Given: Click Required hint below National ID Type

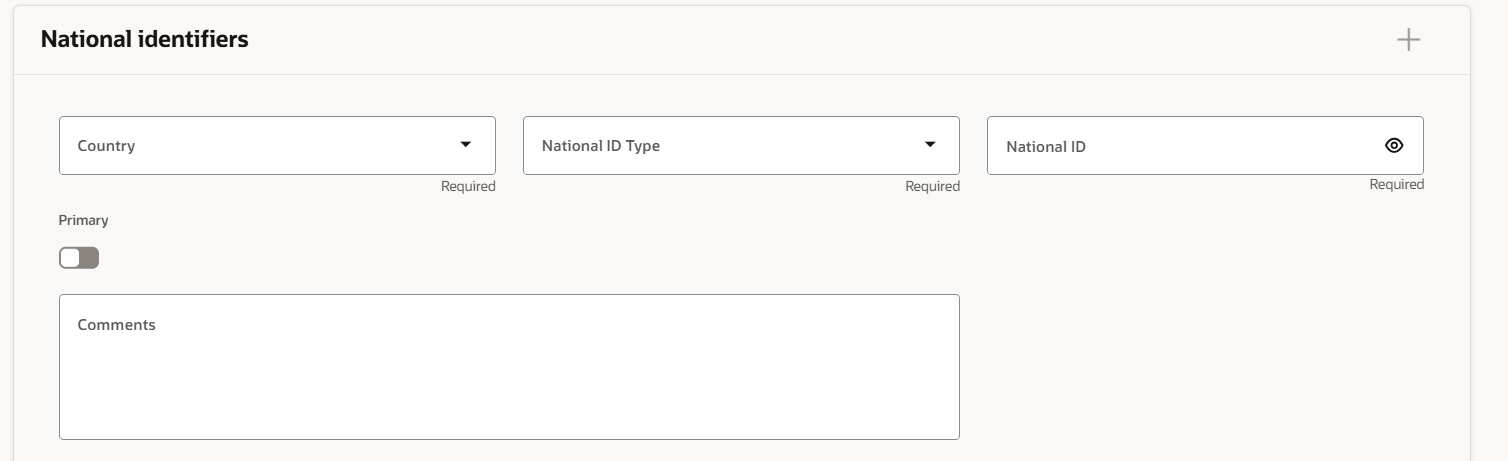Looking at the screenshot, I should click(932, 186).
